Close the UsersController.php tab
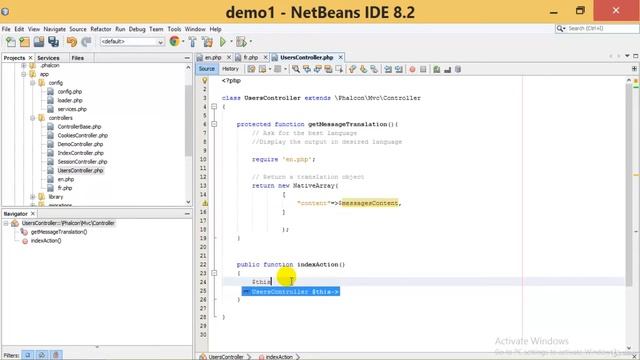640x360 pixels. click(x=340, y=58)
